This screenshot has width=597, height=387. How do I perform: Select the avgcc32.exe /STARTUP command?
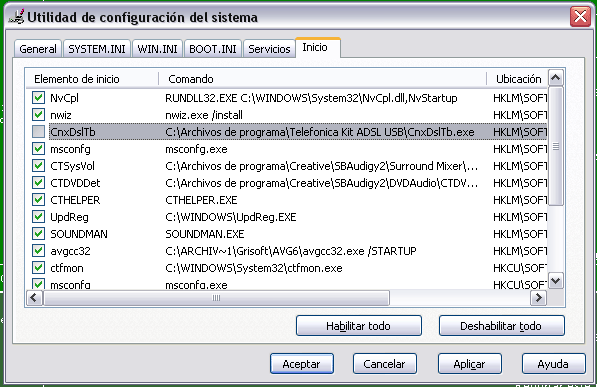291,251
